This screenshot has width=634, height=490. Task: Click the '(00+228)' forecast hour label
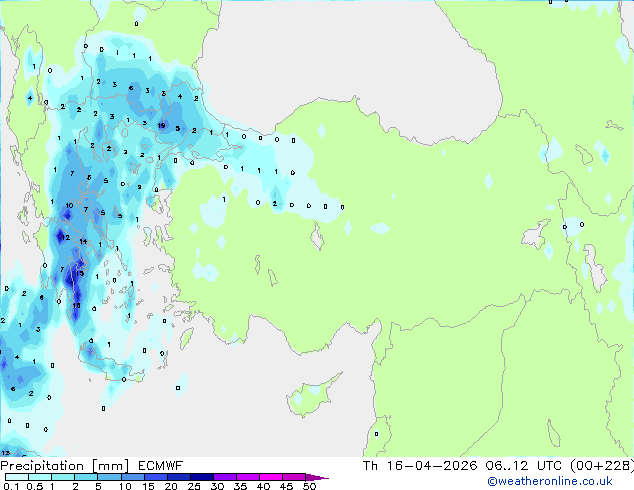pyautogui.click(x=602, y=466)
